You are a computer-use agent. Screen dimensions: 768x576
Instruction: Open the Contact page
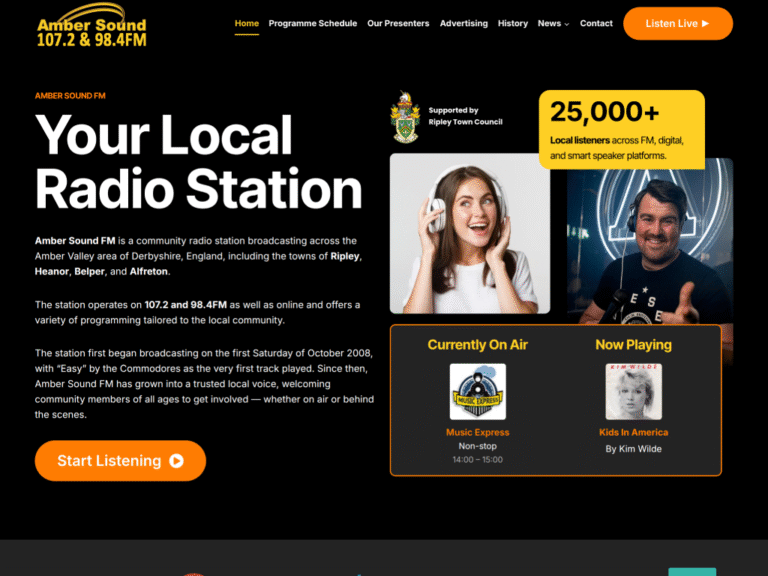pyautogui.click(x=596, y=24)
